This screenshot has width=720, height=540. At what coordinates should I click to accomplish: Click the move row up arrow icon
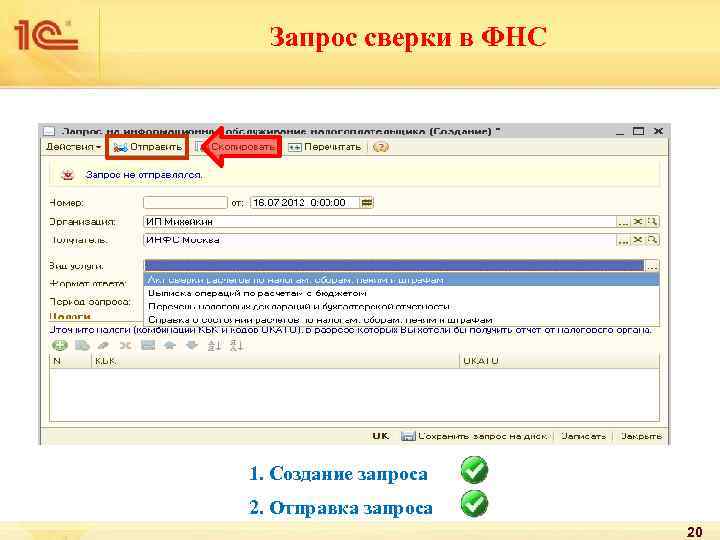click(170, 345)
